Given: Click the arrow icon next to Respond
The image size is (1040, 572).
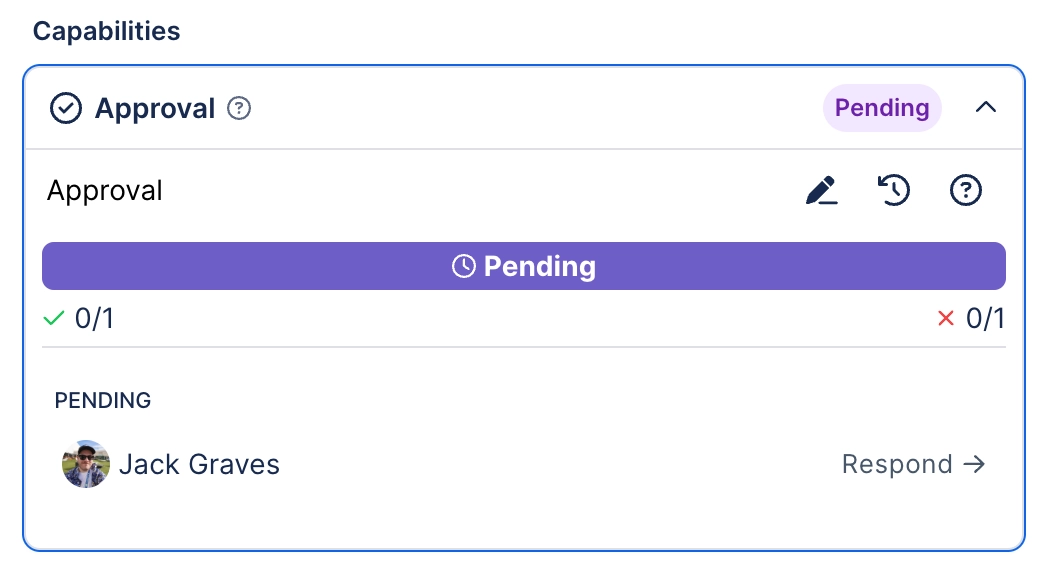Looking at the screenshot, I should [974, 464].
